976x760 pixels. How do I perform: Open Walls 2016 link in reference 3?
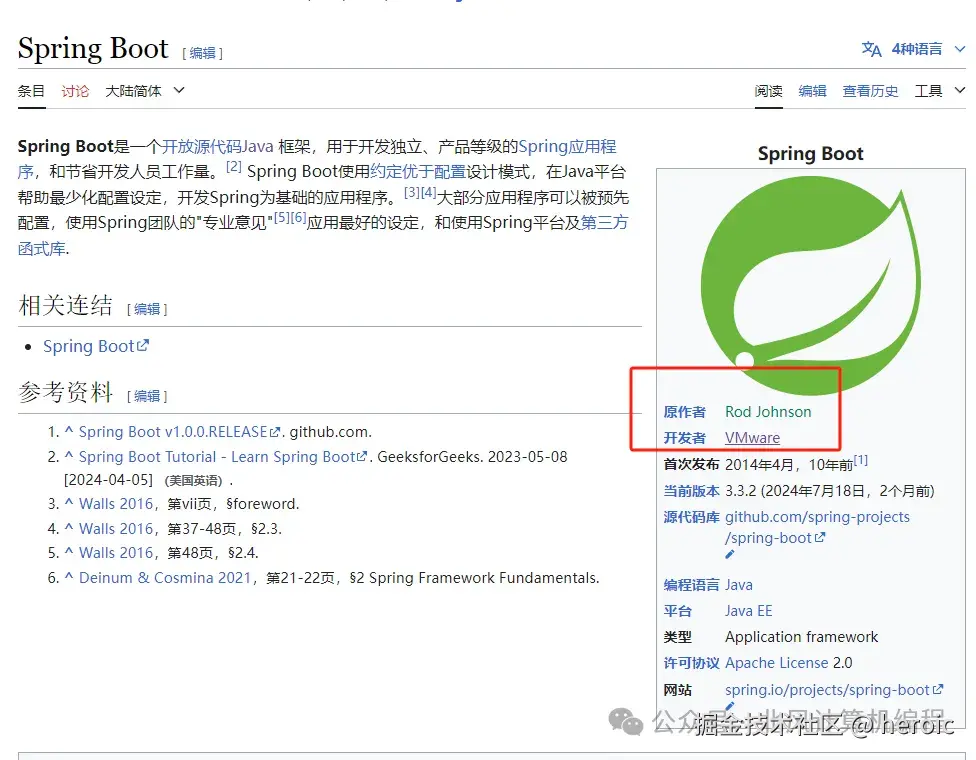(x=116, y=504)
